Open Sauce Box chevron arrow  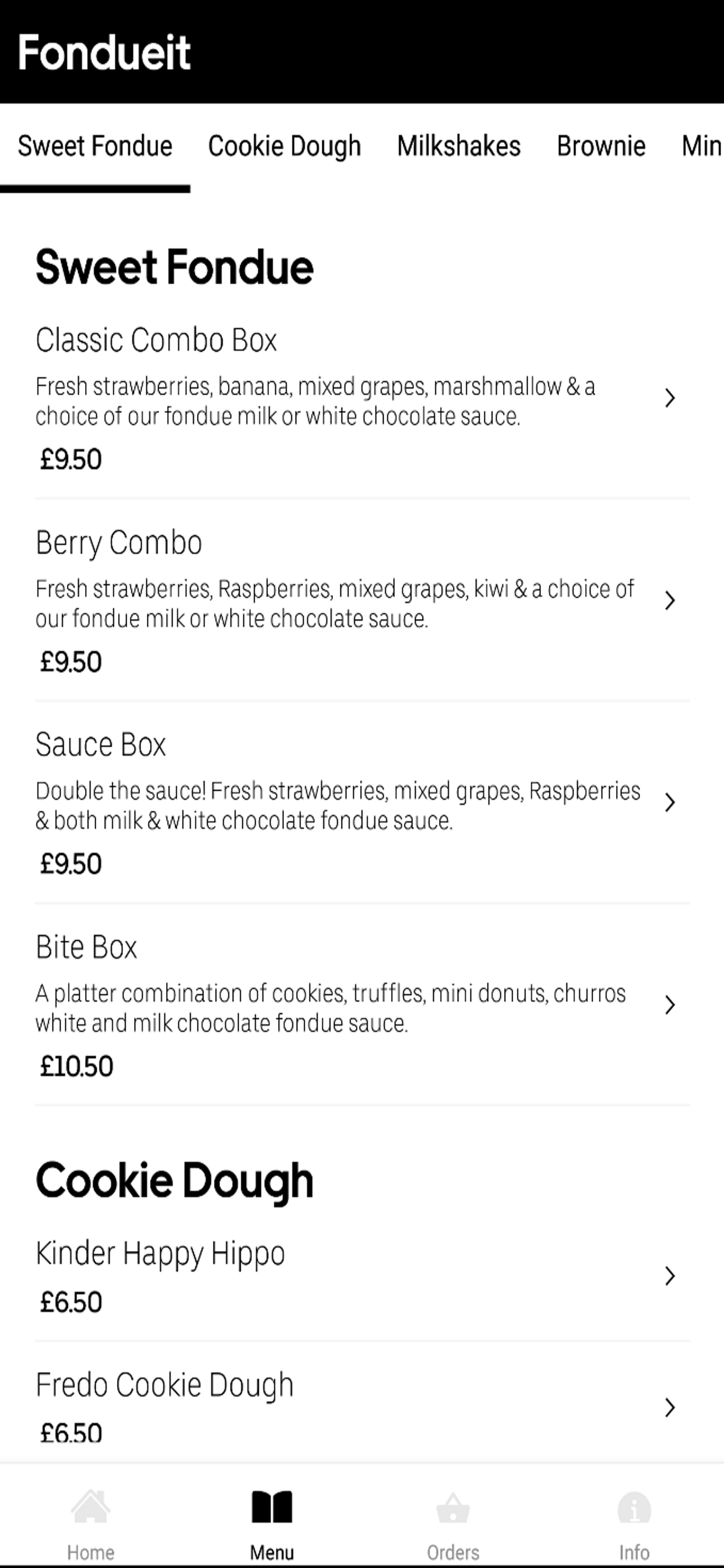(670, 802)
